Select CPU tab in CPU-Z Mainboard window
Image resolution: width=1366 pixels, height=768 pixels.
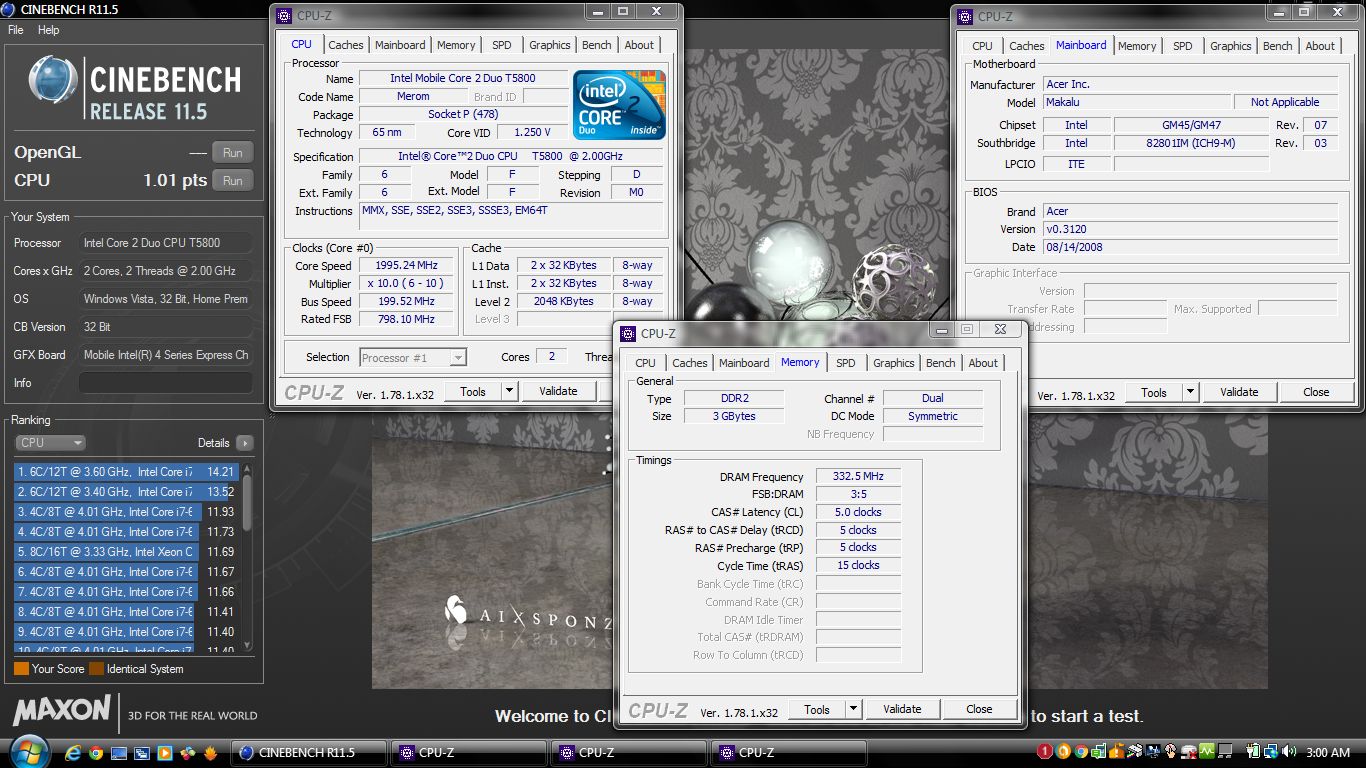(x=983, y=46)
